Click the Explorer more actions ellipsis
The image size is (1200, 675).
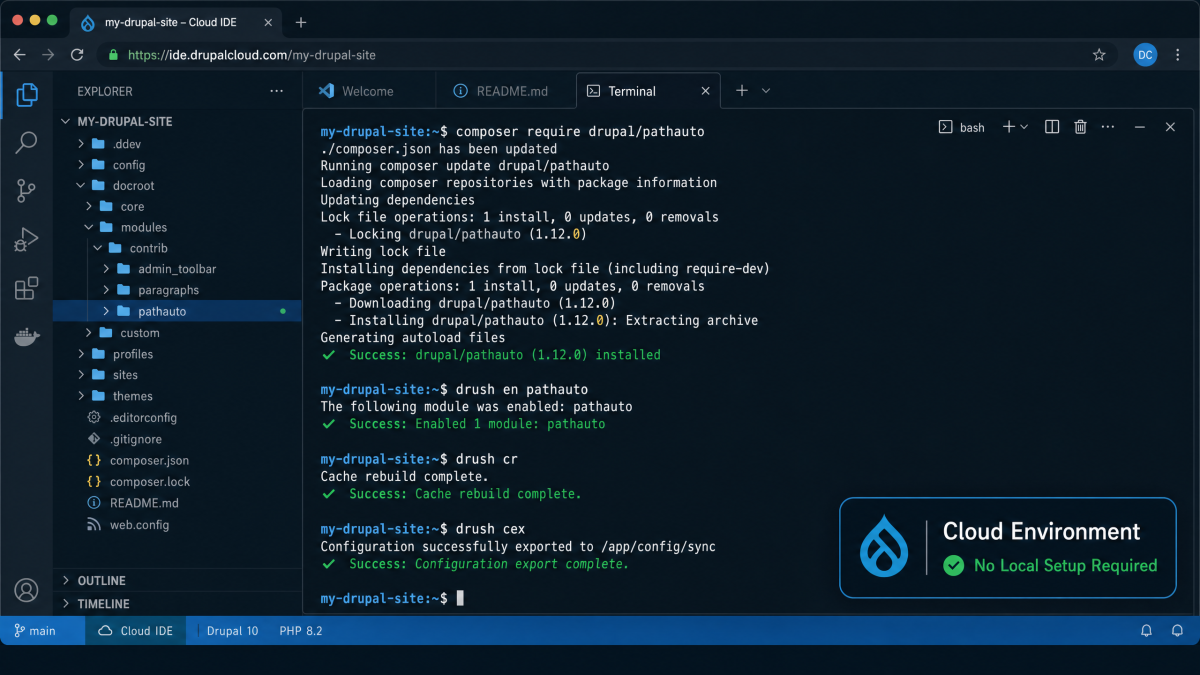click(277, 91)
